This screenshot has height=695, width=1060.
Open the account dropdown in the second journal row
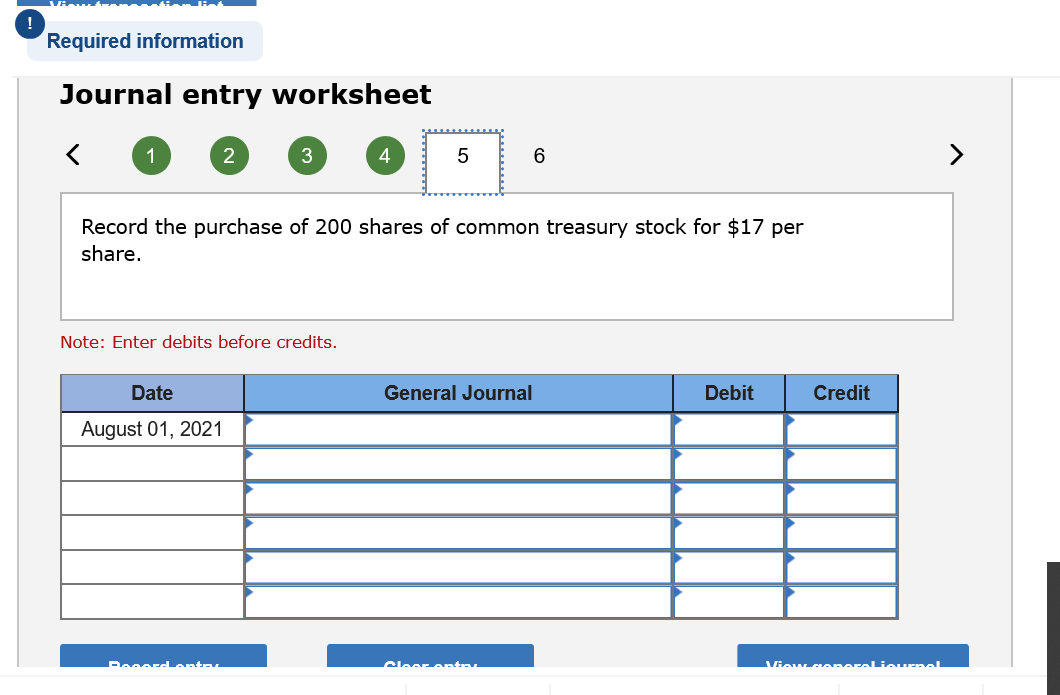[458, 463]
